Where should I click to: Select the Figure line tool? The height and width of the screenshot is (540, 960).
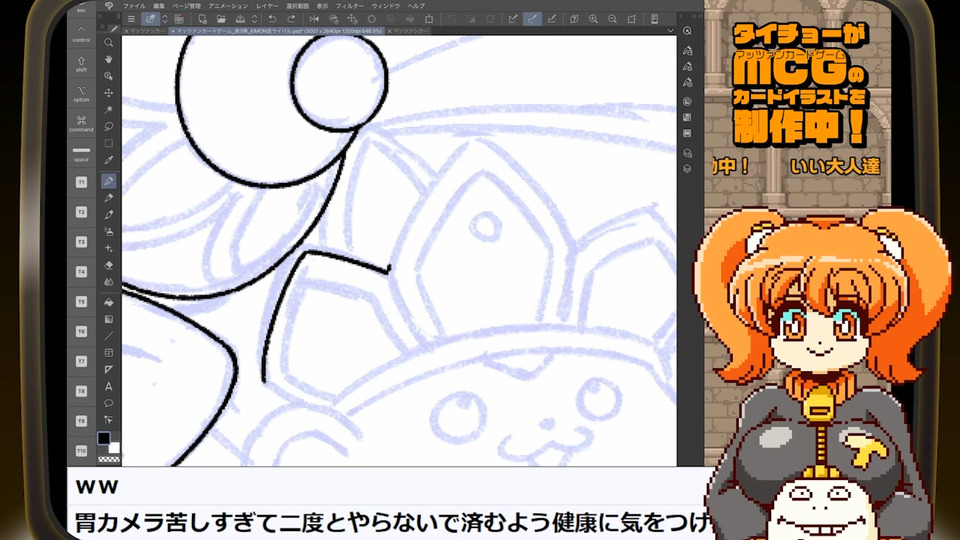pyautogui.click(x=108, y=336)
